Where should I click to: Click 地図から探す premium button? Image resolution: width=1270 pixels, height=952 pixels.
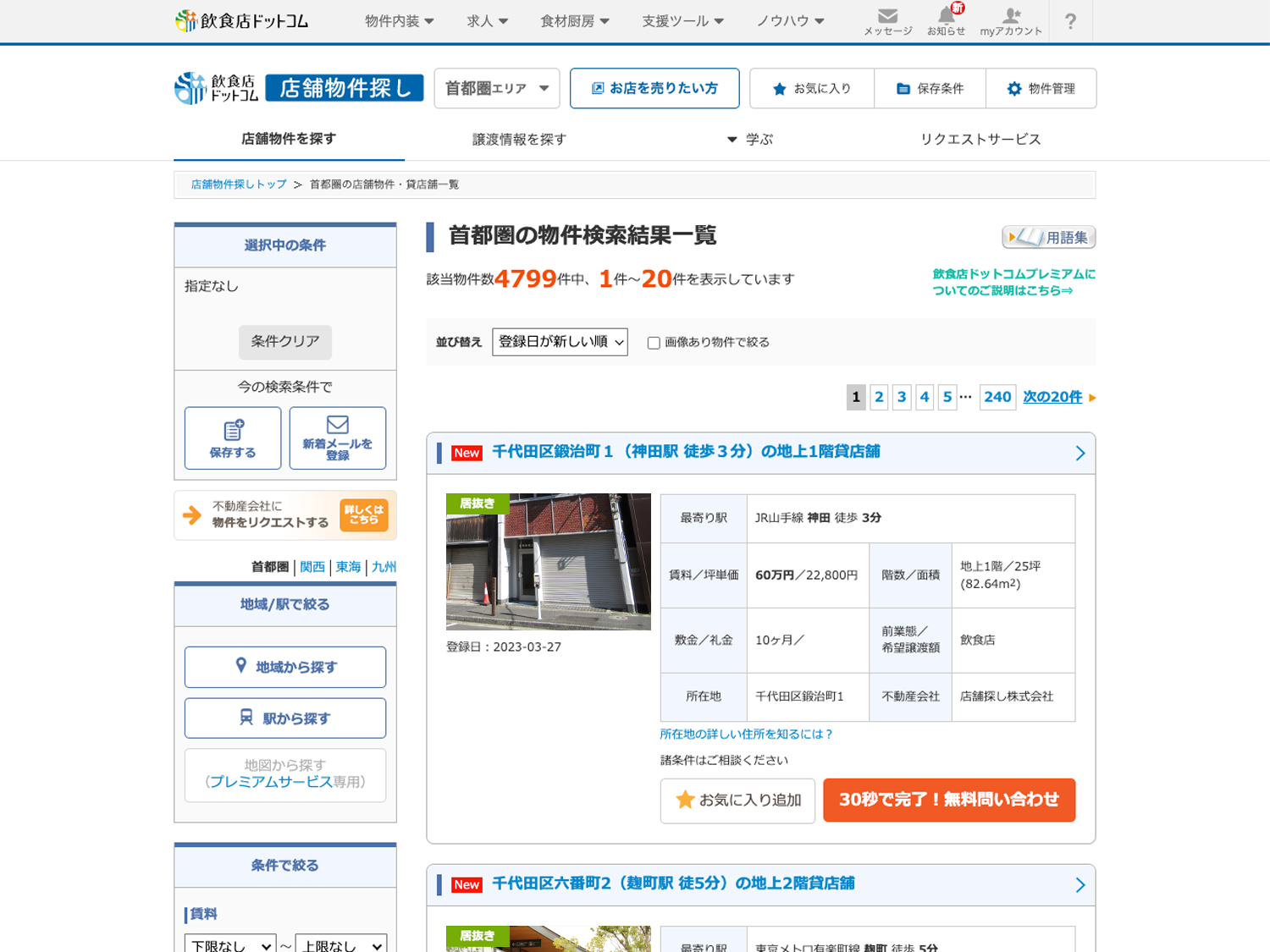click(285, 774)
